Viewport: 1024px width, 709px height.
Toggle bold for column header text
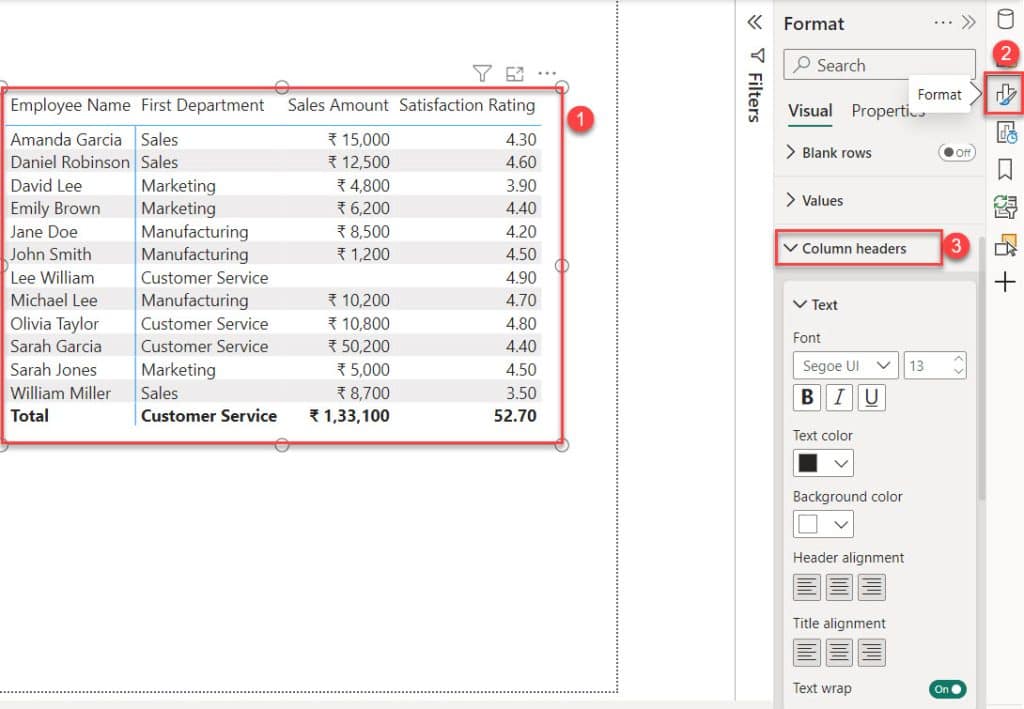pyautogui.click(x=807, y=397)
